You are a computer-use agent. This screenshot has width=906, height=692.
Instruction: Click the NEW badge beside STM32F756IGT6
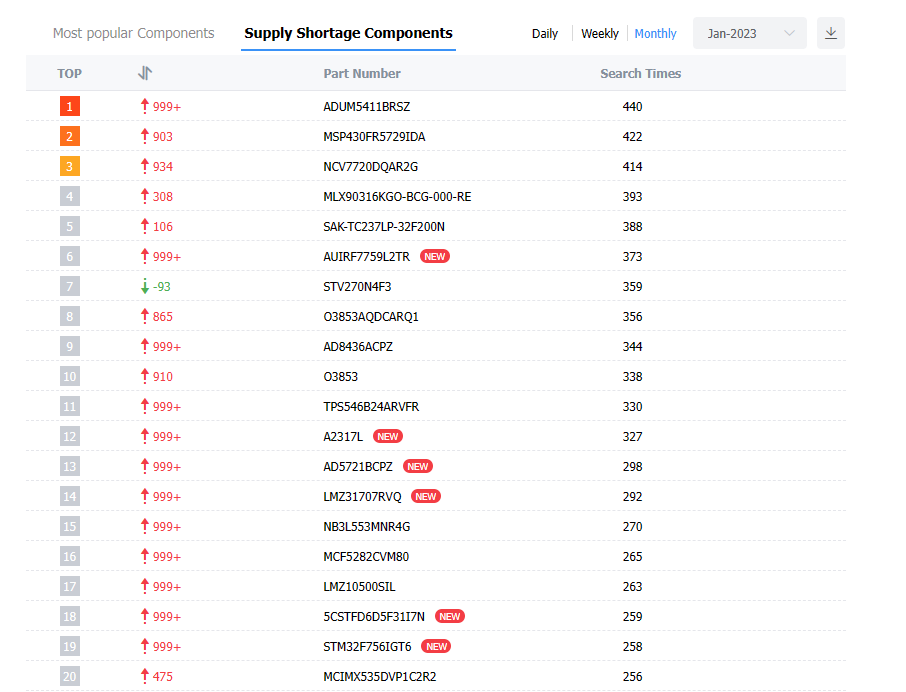pyautogui.click(x=436, y=647)
